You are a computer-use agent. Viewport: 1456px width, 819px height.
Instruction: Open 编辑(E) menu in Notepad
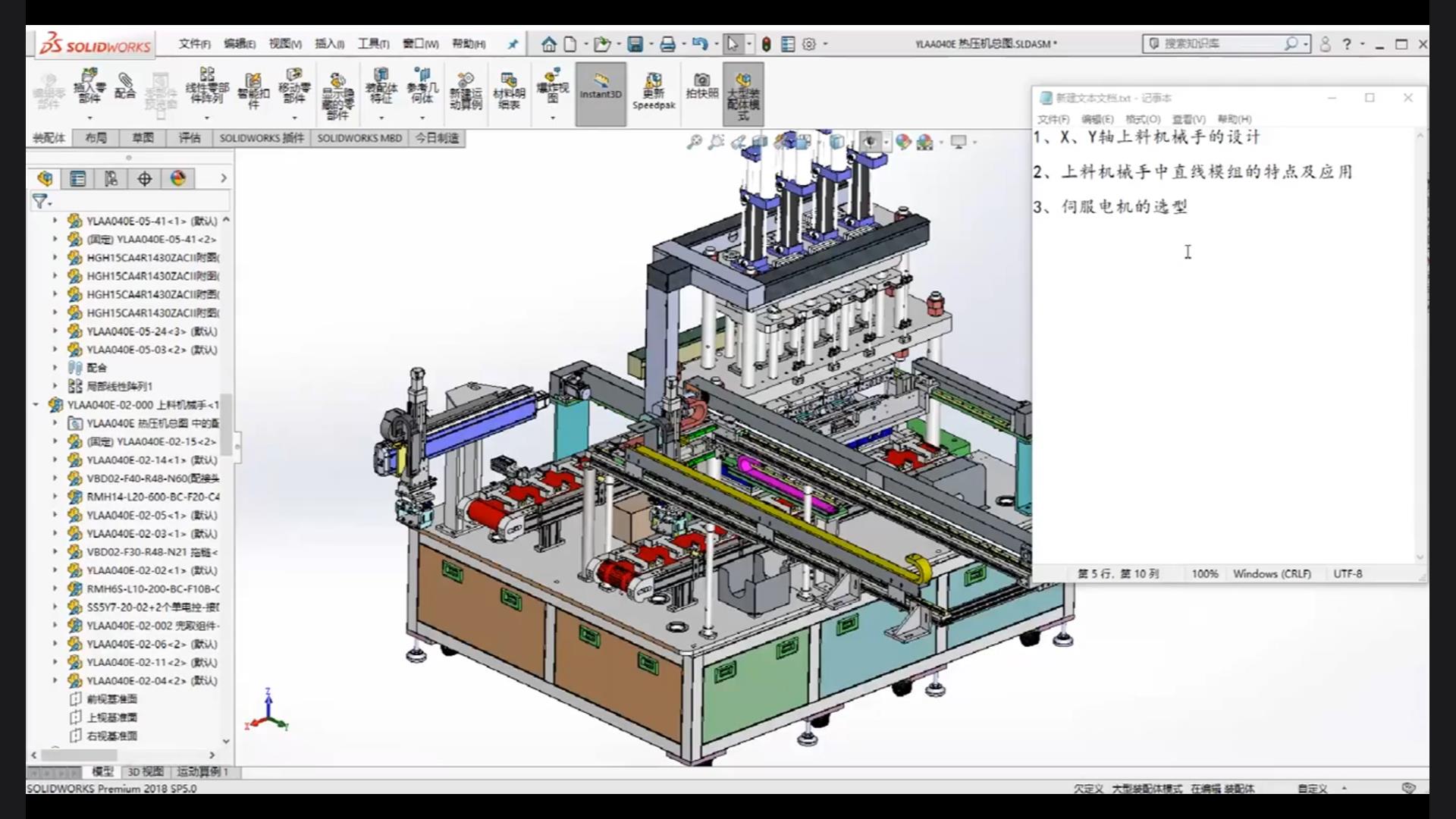point(1097,119)
